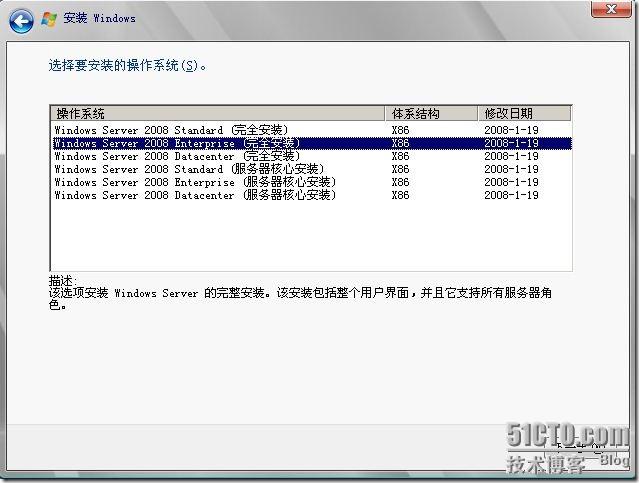
Task: Select Windows Server 2008 Enterprise (完全安装)
Action: (312, 143)
